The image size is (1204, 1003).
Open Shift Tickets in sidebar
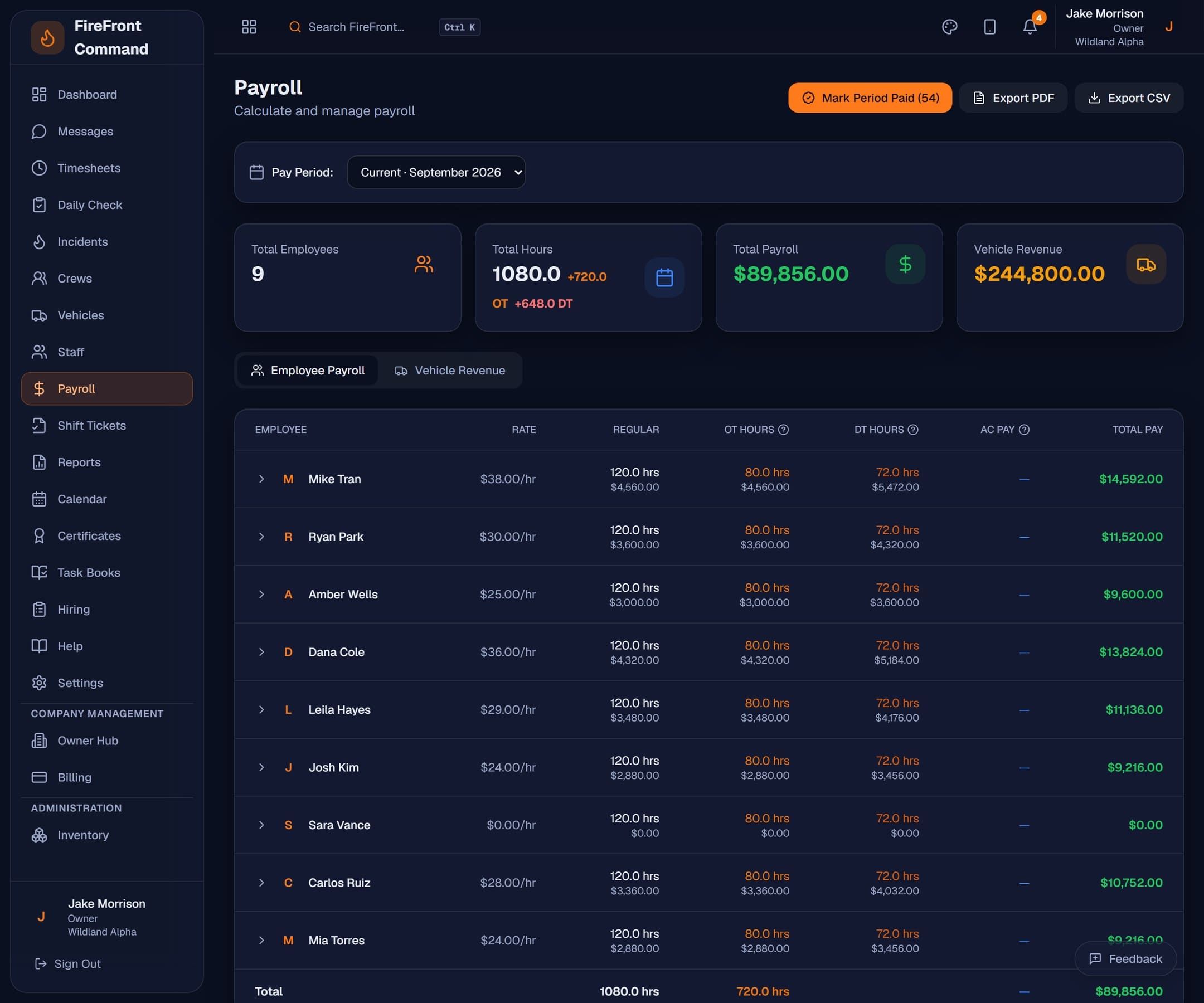pyautogui.click(x=106, y=425)
